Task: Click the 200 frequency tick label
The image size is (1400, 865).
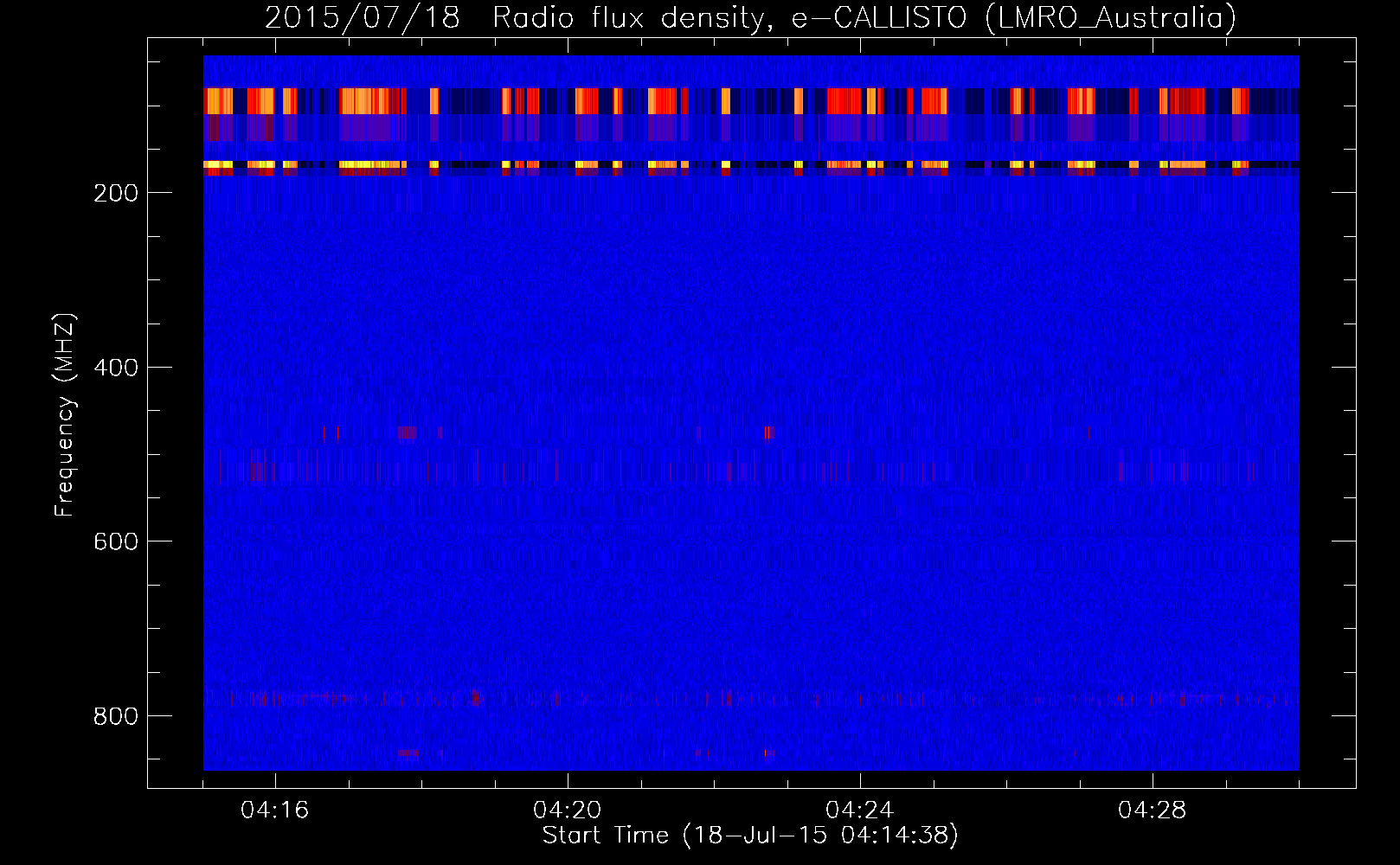Action: pos(115,193)
